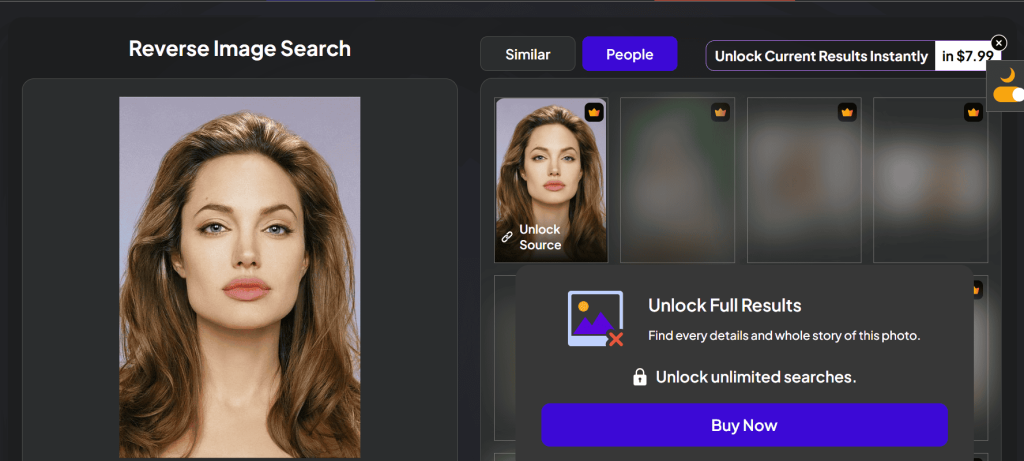Click 'Find every details and whole story' text

pyautogui.click(x=784, y=336)
